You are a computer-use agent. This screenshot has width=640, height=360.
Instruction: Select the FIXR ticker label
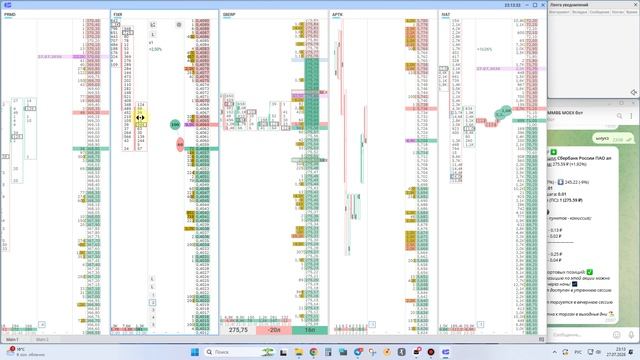click(x=118, y=15)
